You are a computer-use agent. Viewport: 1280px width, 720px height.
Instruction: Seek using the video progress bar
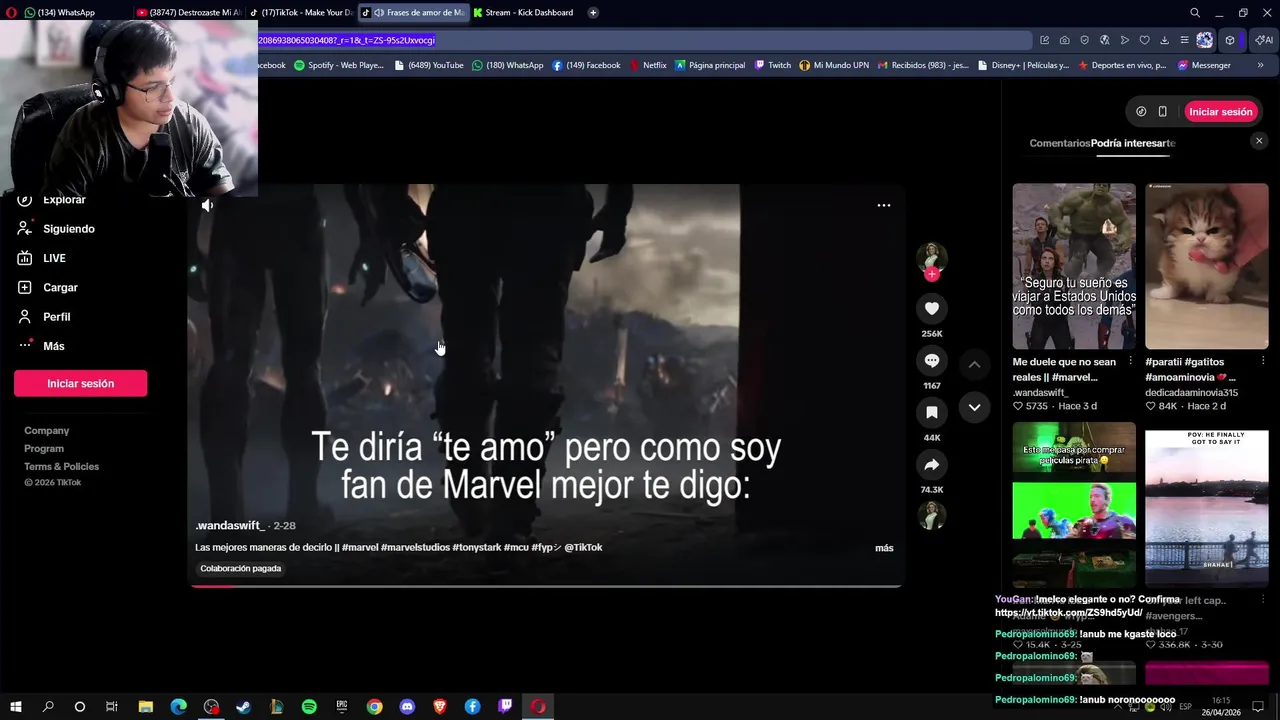[x=546, y=586]
